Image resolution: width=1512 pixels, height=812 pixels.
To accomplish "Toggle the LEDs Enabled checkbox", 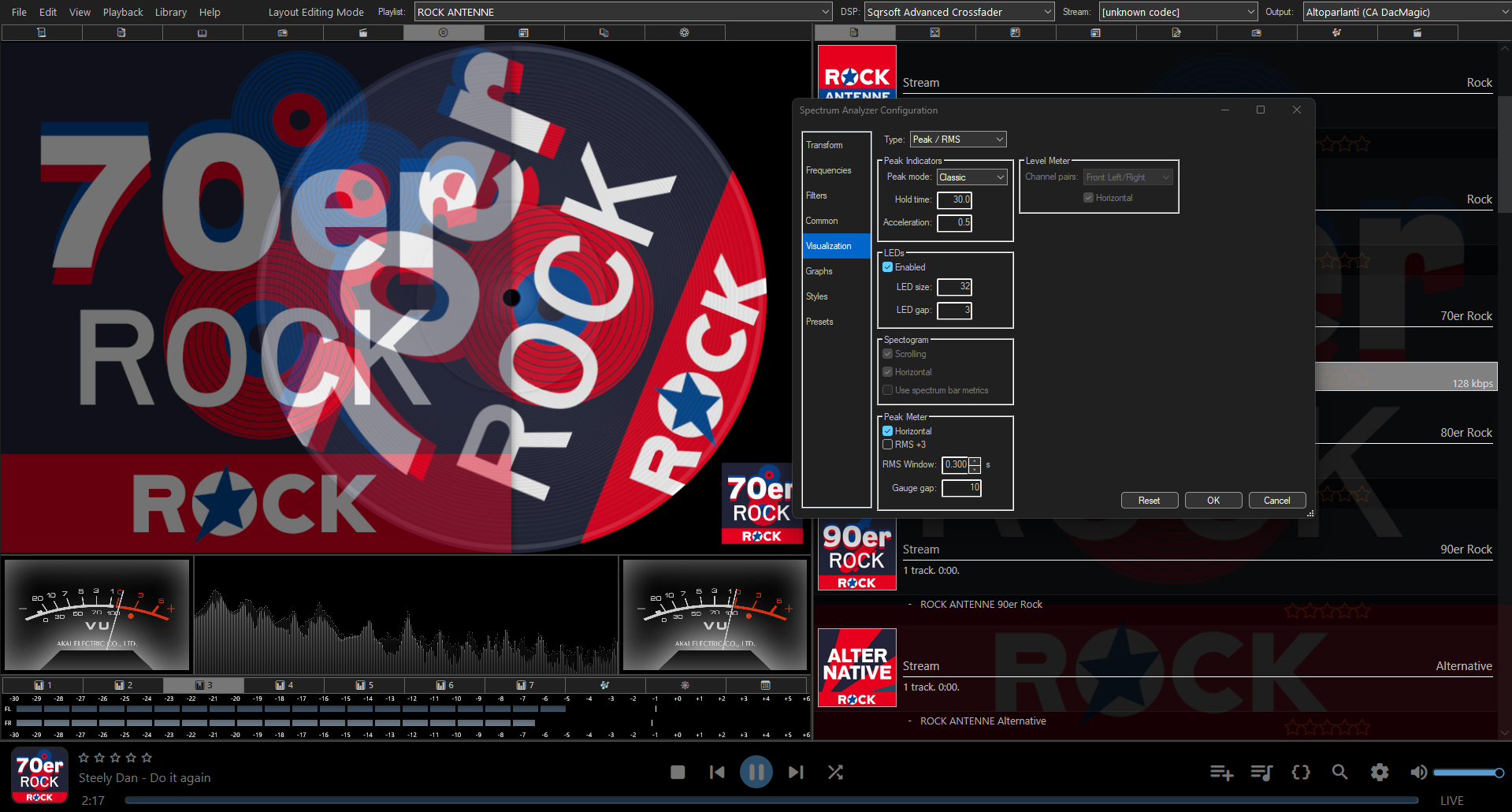I will point(888,267).
